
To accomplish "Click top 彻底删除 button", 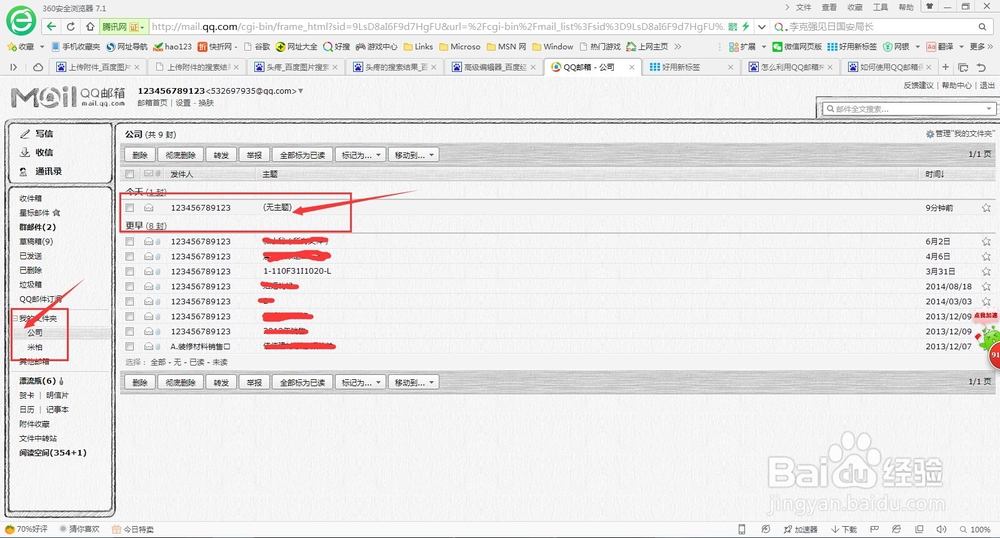I will pos(180,155).
